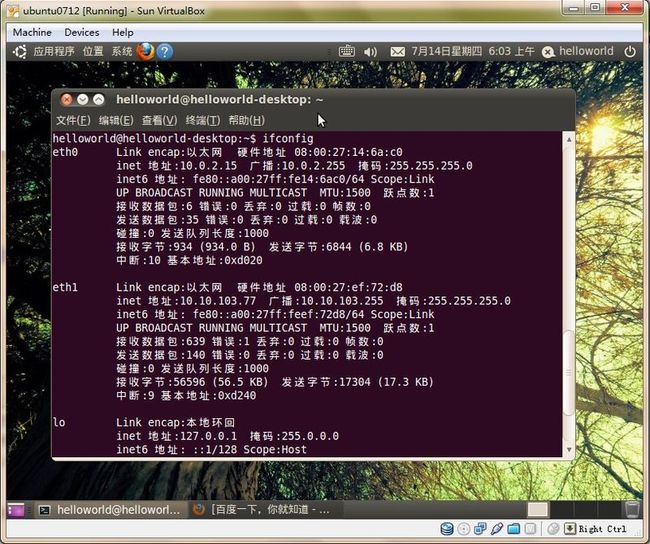This screenshot has height=544, width=650.
Task: Launch Firefox from the top panel
Action: pos(146,52)
